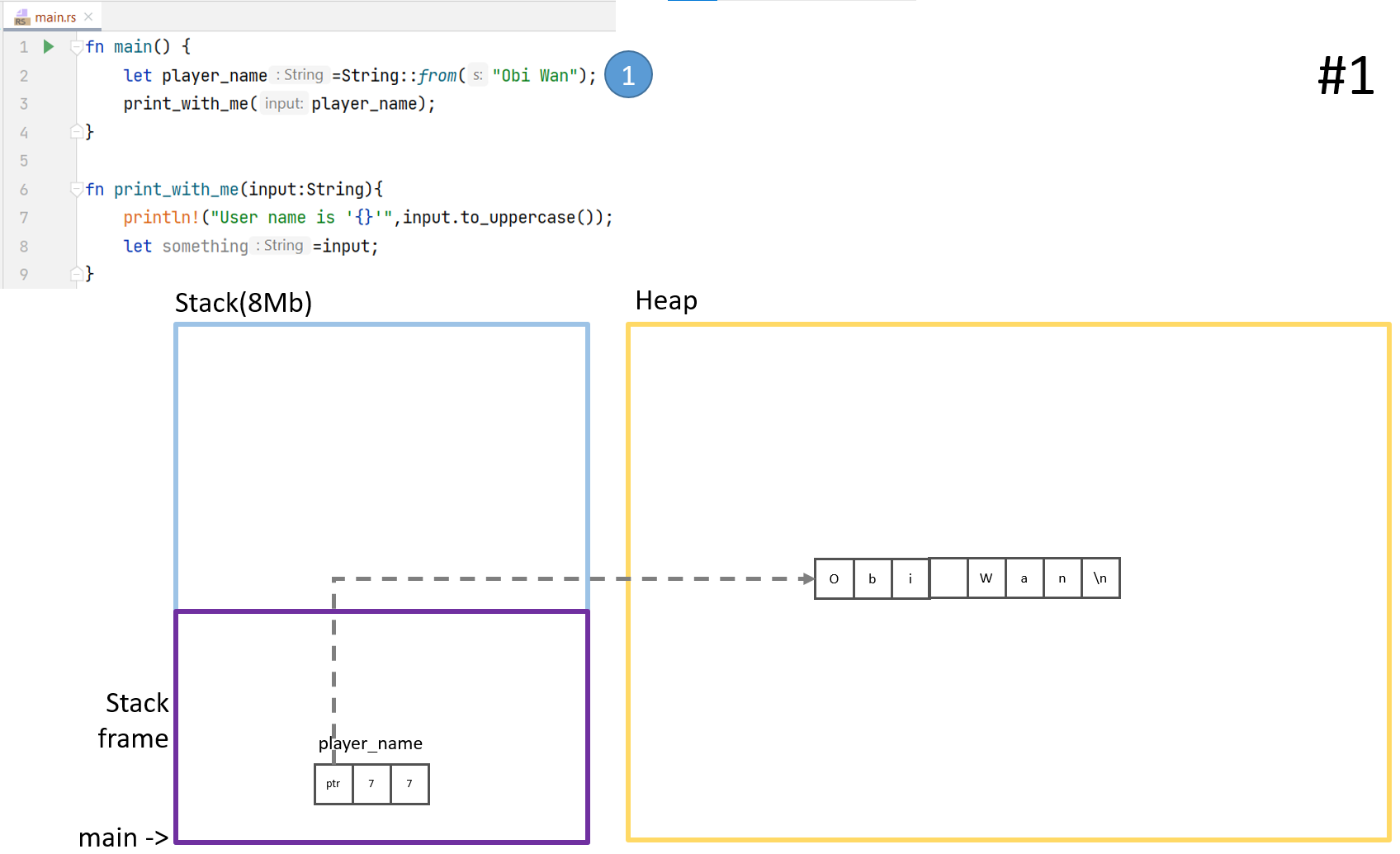
Task: Click the fold end marker on line 4
Action: click(x=76, y=132)
